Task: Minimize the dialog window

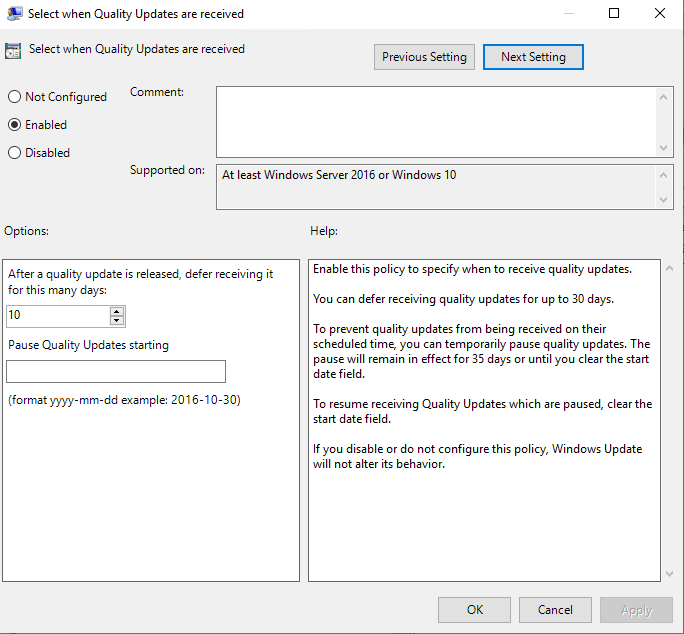Action: 568,13
